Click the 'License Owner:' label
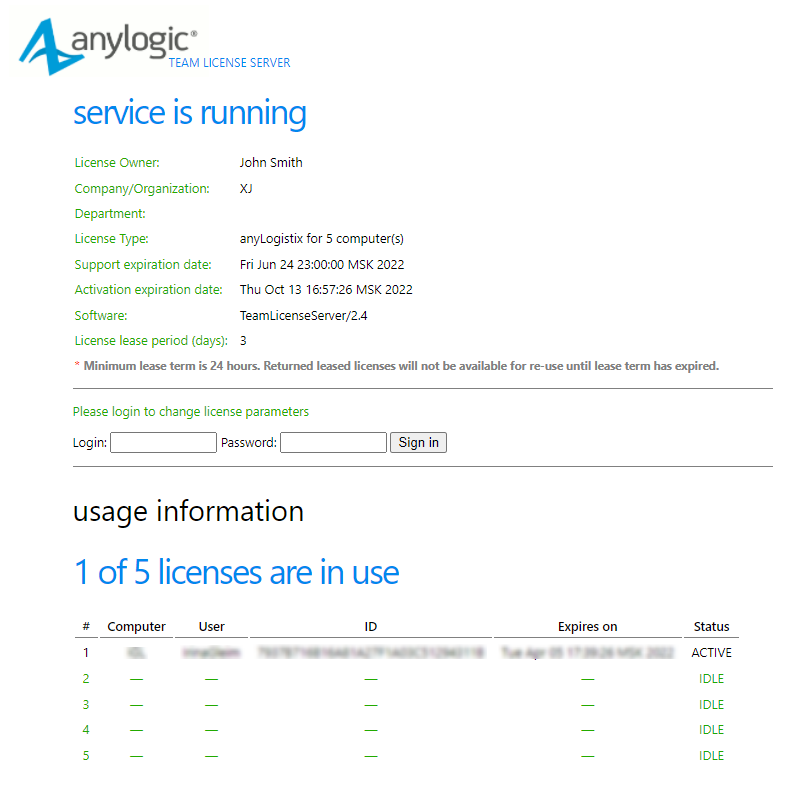The width and height of the screenshot is (808, 795). tap(117, 163)
